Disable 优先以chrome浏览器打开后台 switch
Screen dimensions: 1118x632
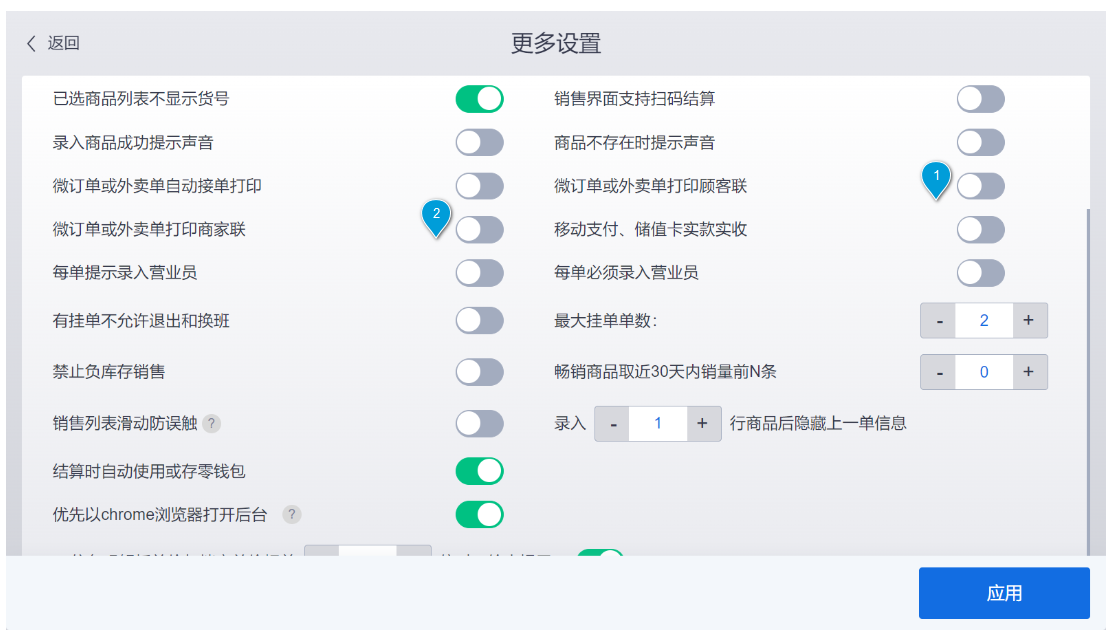click(x=480, y=514)
